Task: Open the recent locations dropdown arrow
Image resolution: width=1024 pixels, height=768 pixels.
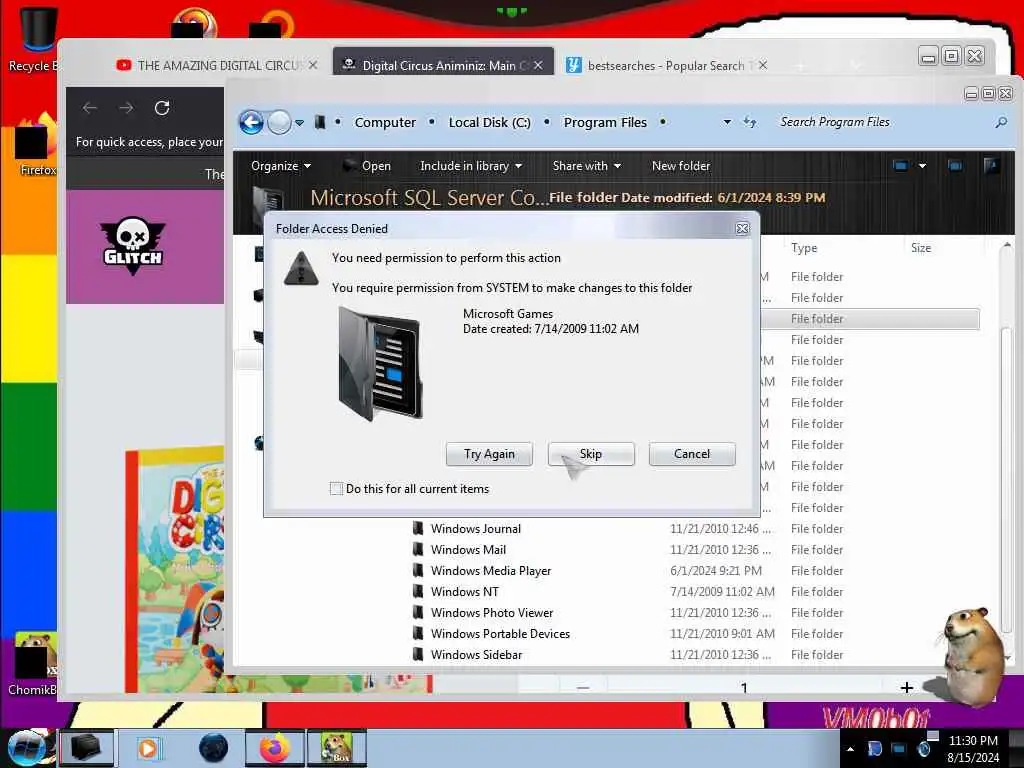Action: (299, 123)
